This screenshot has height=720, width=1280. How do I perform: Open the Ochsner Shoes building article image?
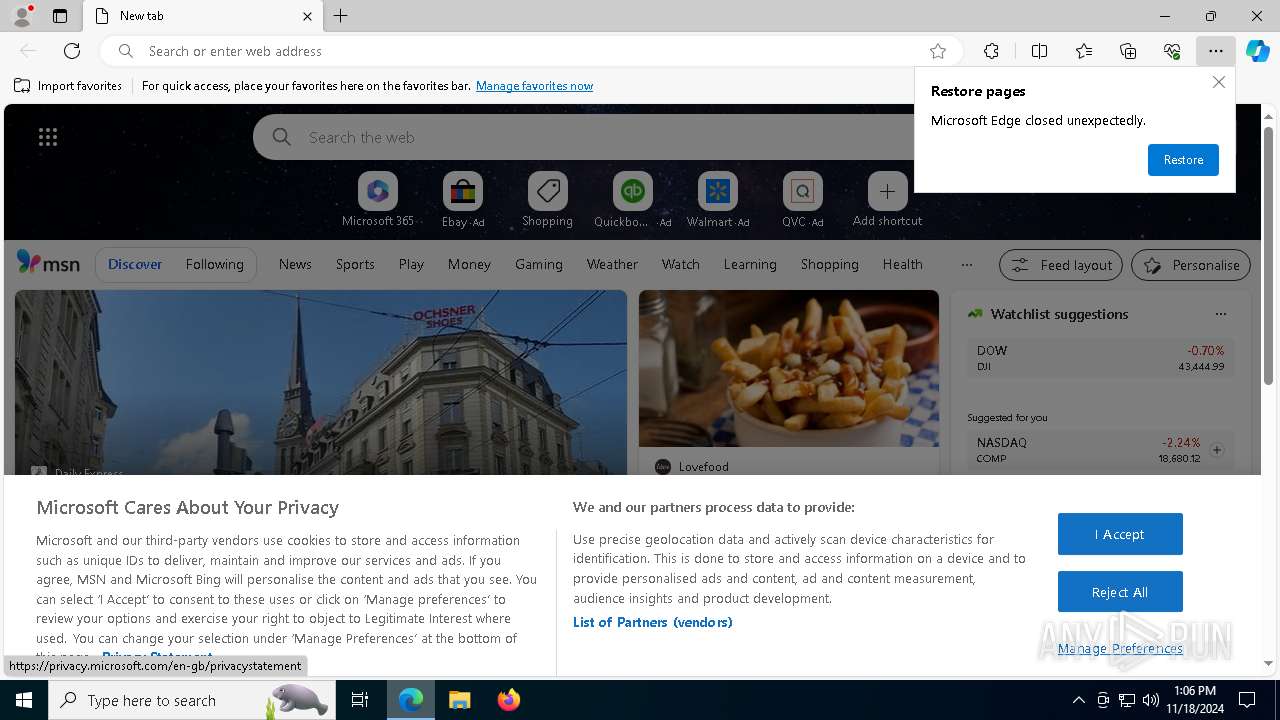321,382
